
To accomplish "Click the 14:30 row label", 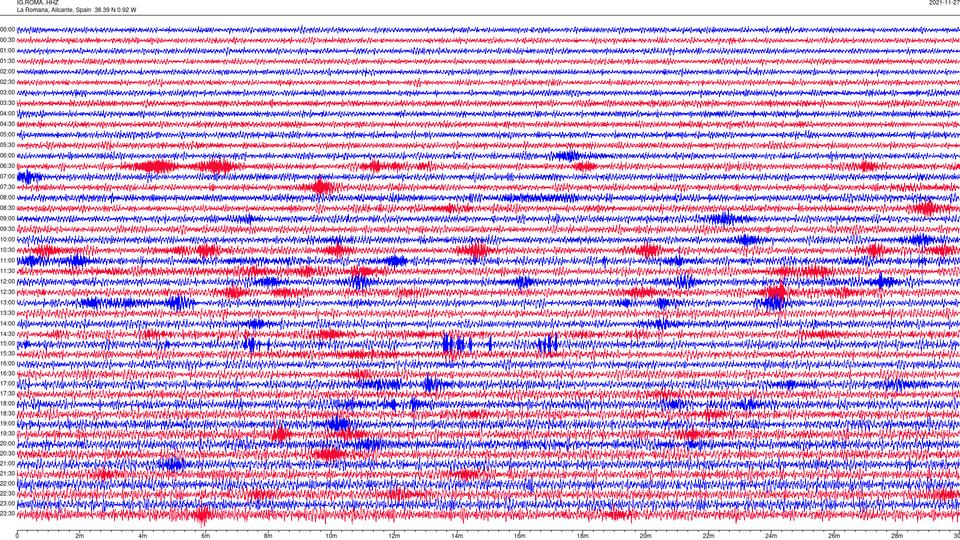I will 7,334.
